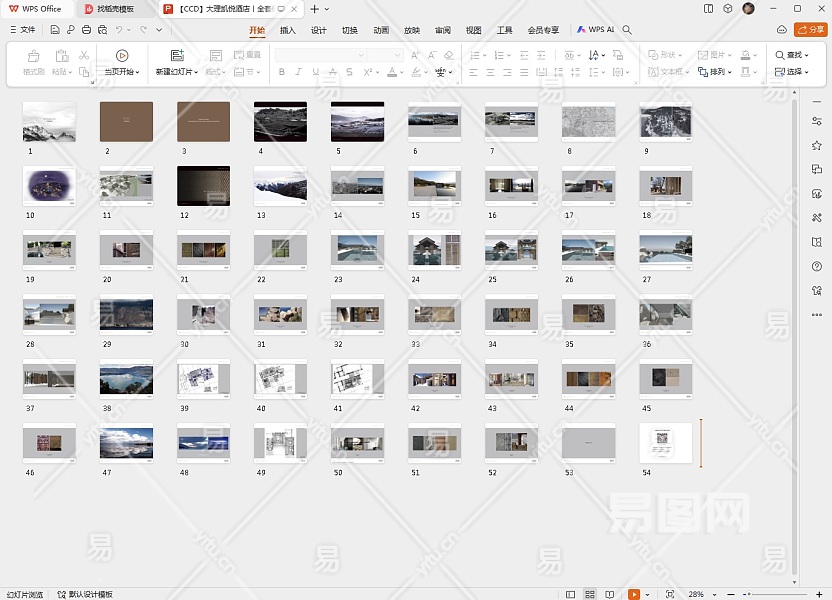Click the cloud sync icon beside 分享
Viewport: 832px width, 600px height.
[x=781, y=30]
